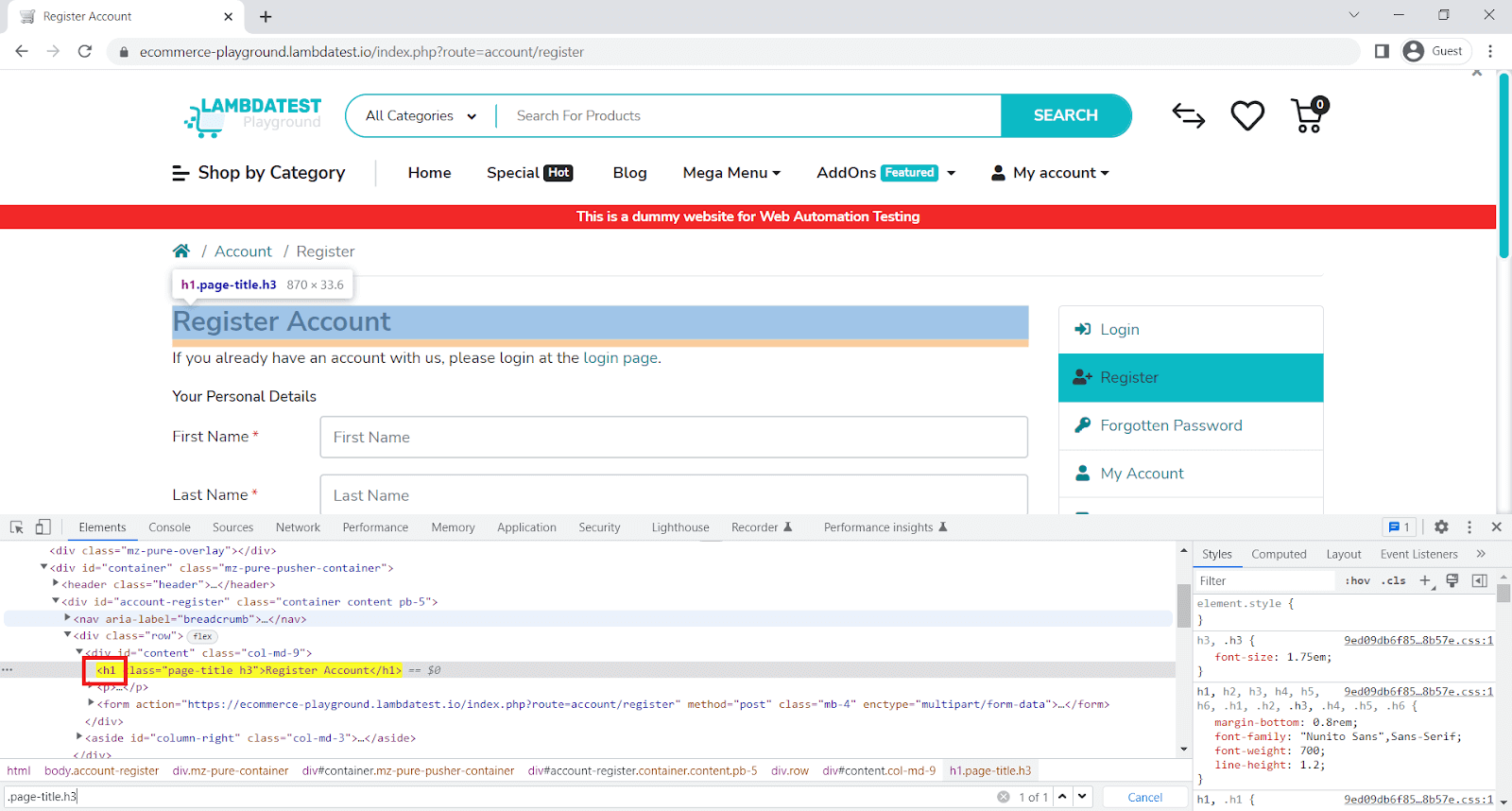Click the breadcrumb home icon
Viewport: 1512px width, 811px height.
[x=181, y=250]
